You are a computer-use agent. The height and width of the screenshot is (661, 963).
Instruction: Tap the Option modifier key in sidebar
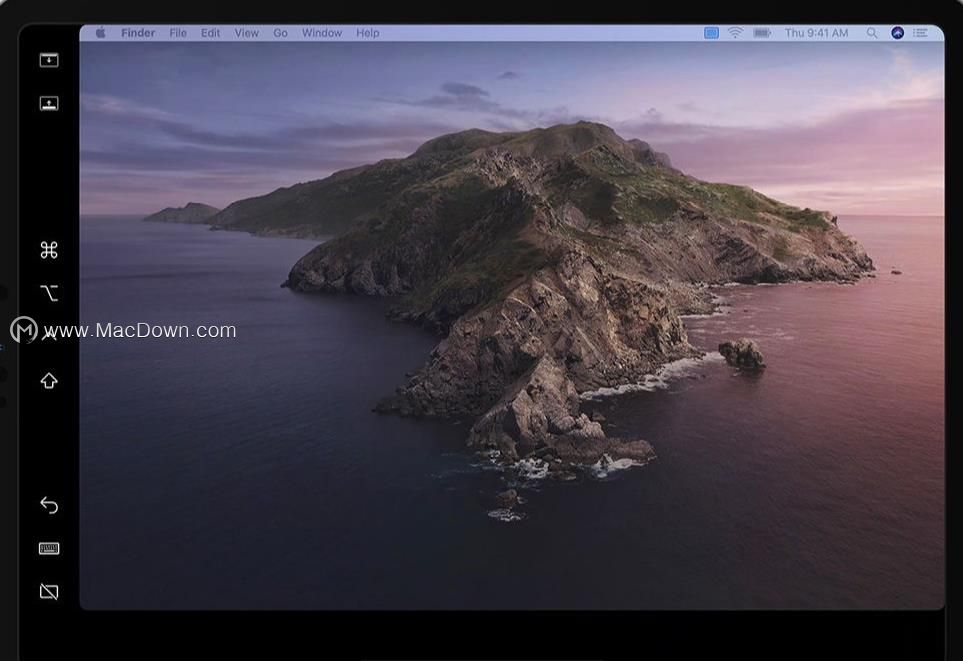tap(49, 293)
